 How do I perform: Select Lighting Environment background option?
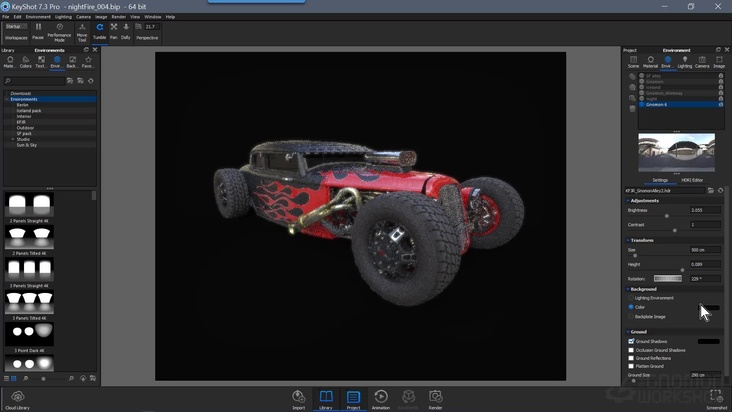click(652, 298)
